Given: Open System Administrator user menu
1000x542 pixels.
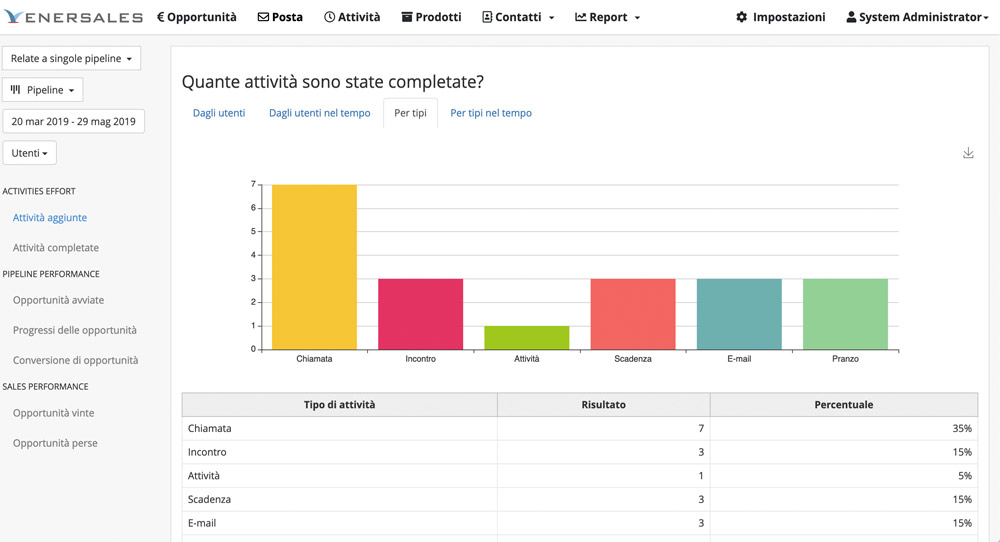Looking at the screenshot, I should pos(917,17).
